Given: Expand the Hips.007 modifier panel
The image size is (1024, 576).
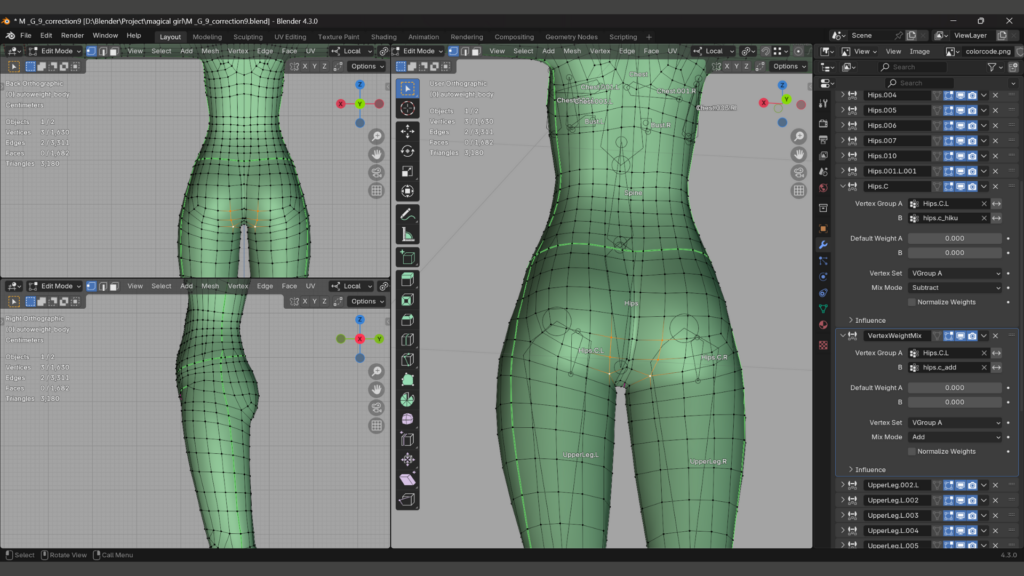Looking at the screenshot, I should pyautogui.click(x=843, y=141).
